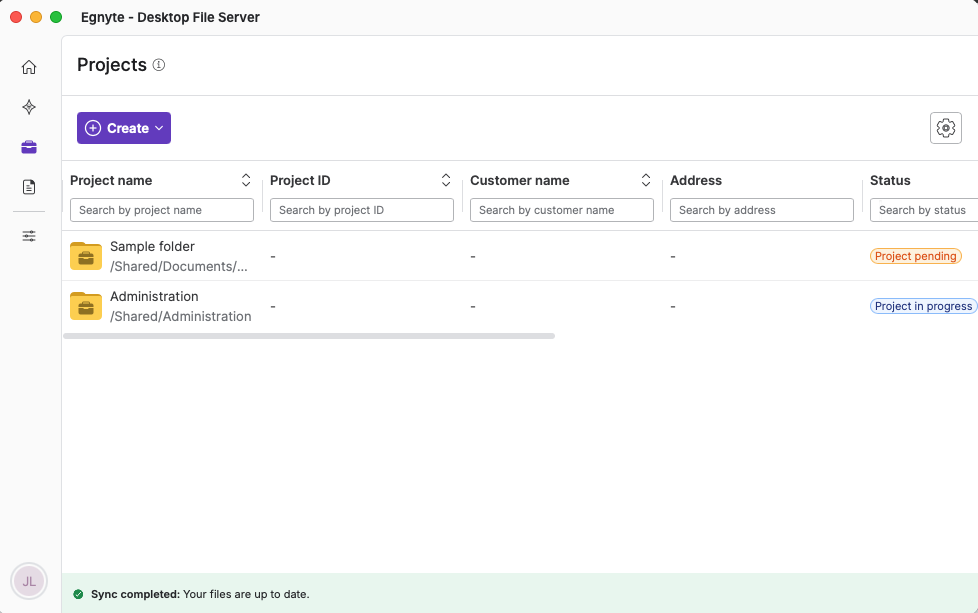Select the Search by address field
Image resolution: width=978 pixels, height=613 pixels.
tap(762, 210)
